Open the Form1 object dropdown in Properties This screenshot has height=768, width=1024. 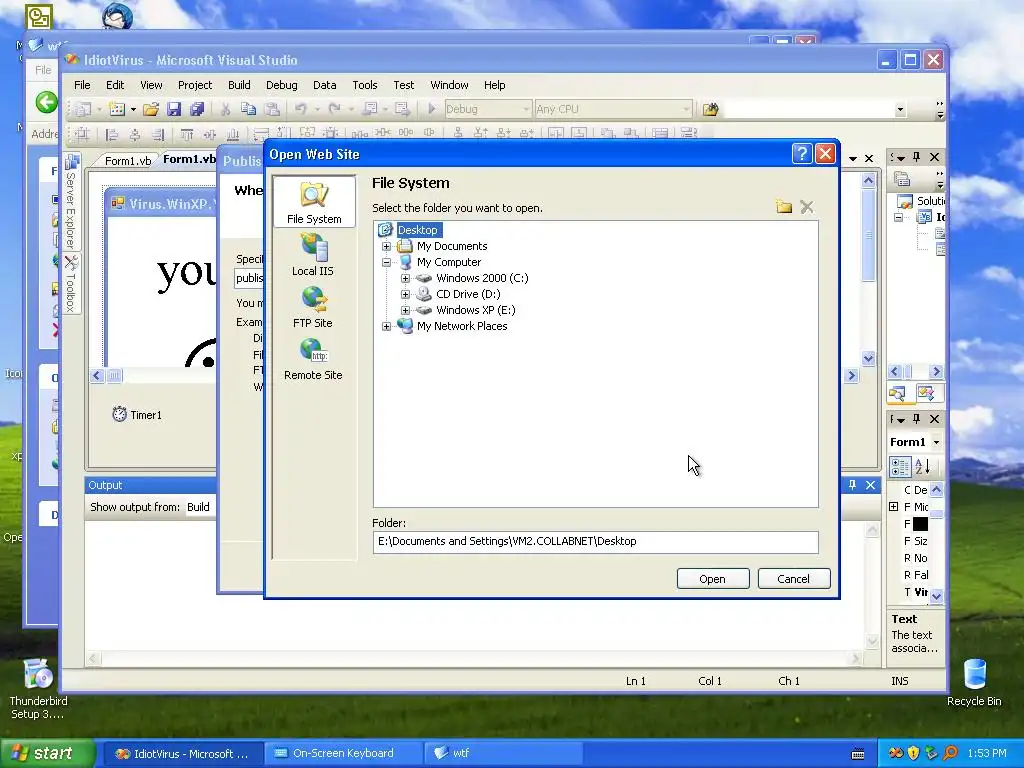click(936, 442)
